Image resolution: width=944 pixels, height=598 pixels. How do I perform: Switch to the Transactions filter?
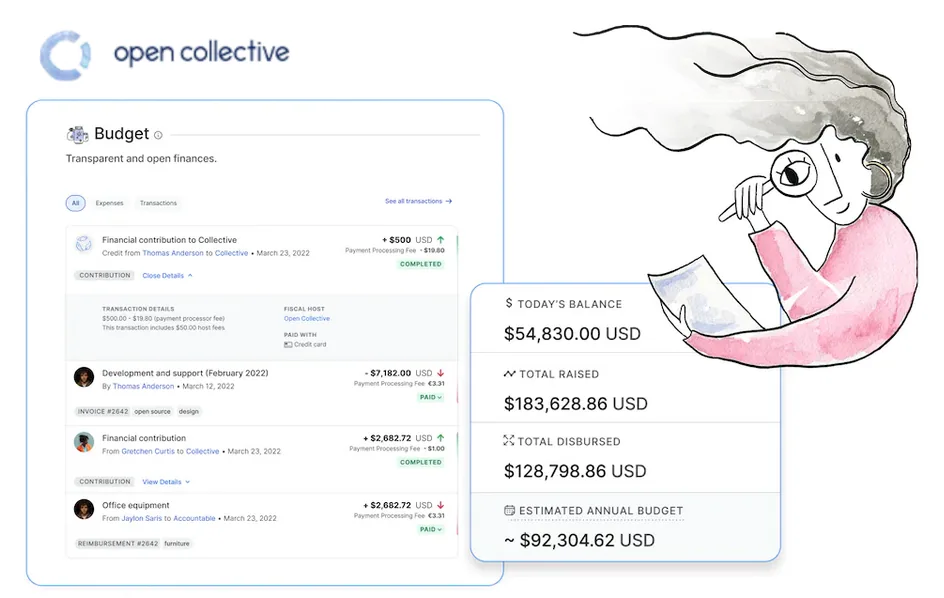pos(158,203)
